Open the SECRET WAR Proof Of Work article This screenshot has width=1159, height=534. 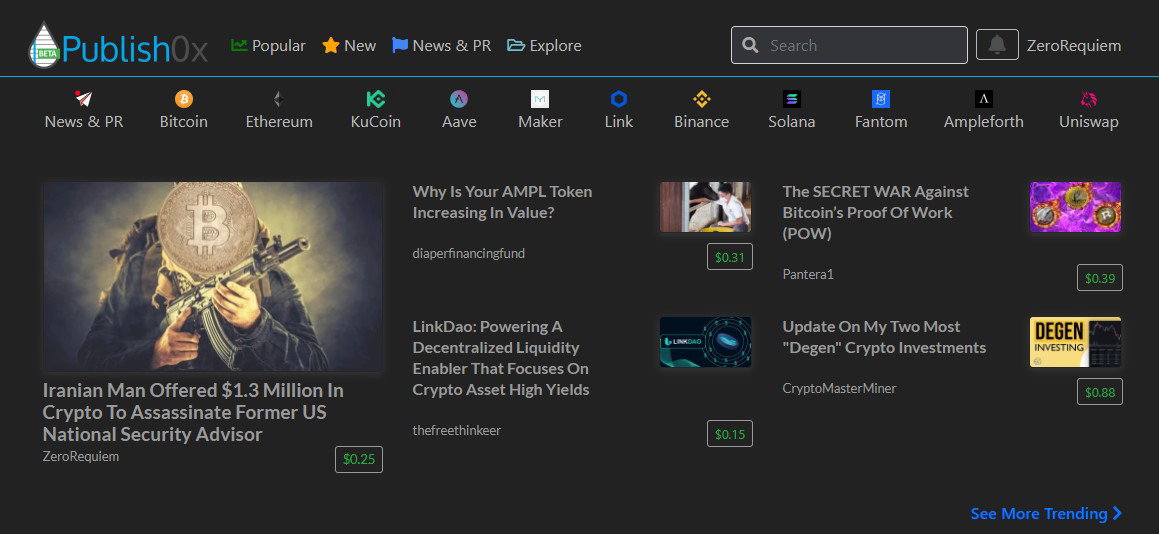[x=876, y=212]
